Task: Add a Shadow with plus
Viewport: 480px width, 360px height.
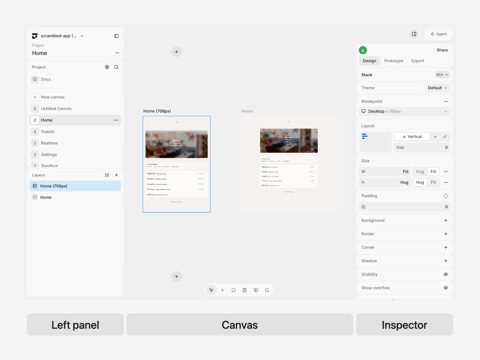Action: coord(446,261)
